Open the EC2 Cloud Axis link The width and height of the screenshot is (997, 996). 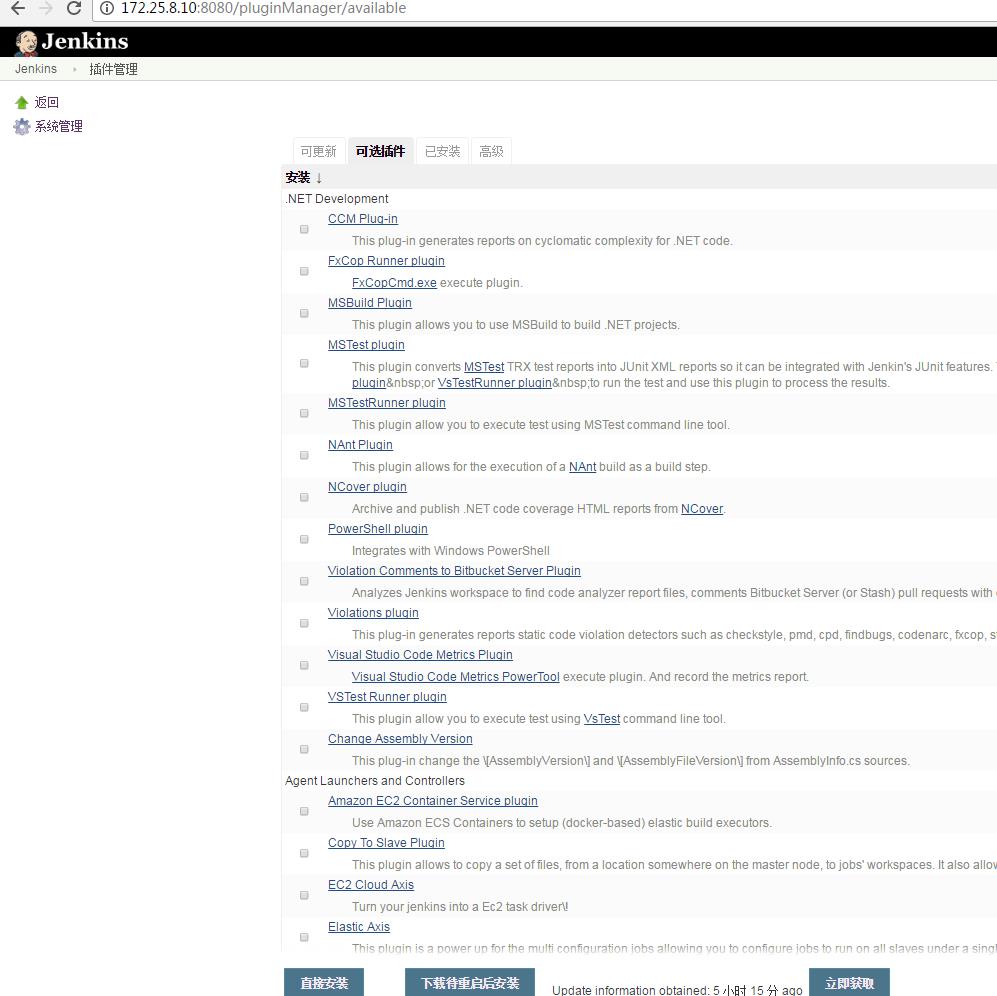pyautogui.click(x=371, y=885)
